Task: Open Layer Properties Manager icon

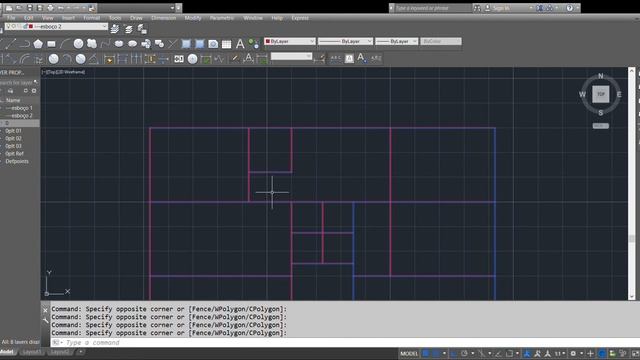Action: (x=115, y=29)
